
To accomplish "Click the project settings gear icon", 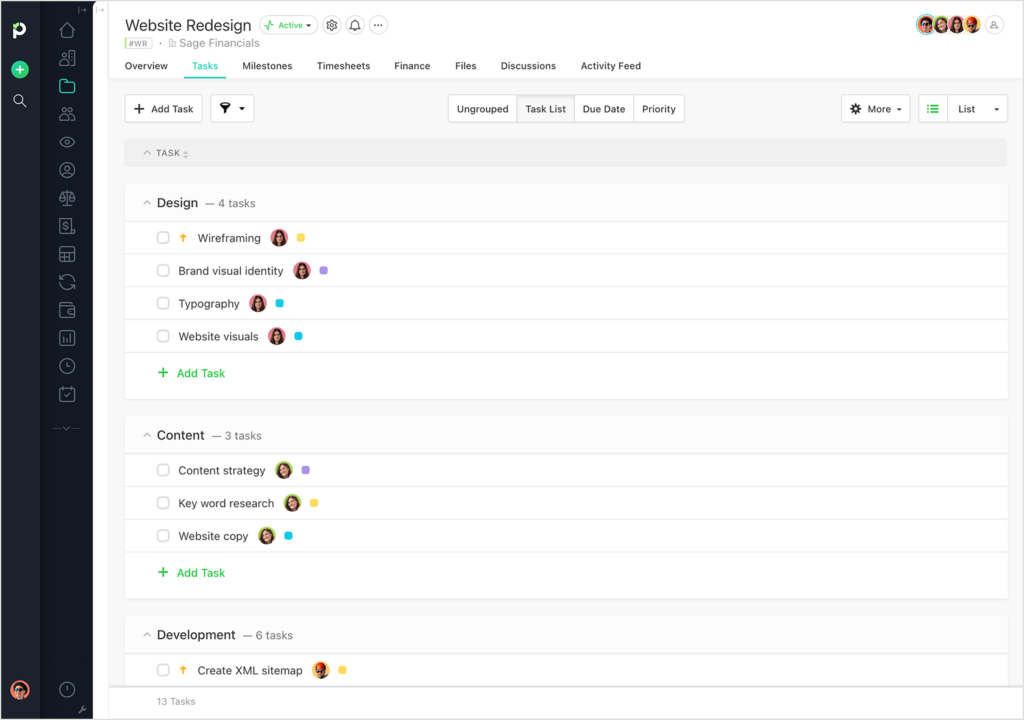I will 332,25.
